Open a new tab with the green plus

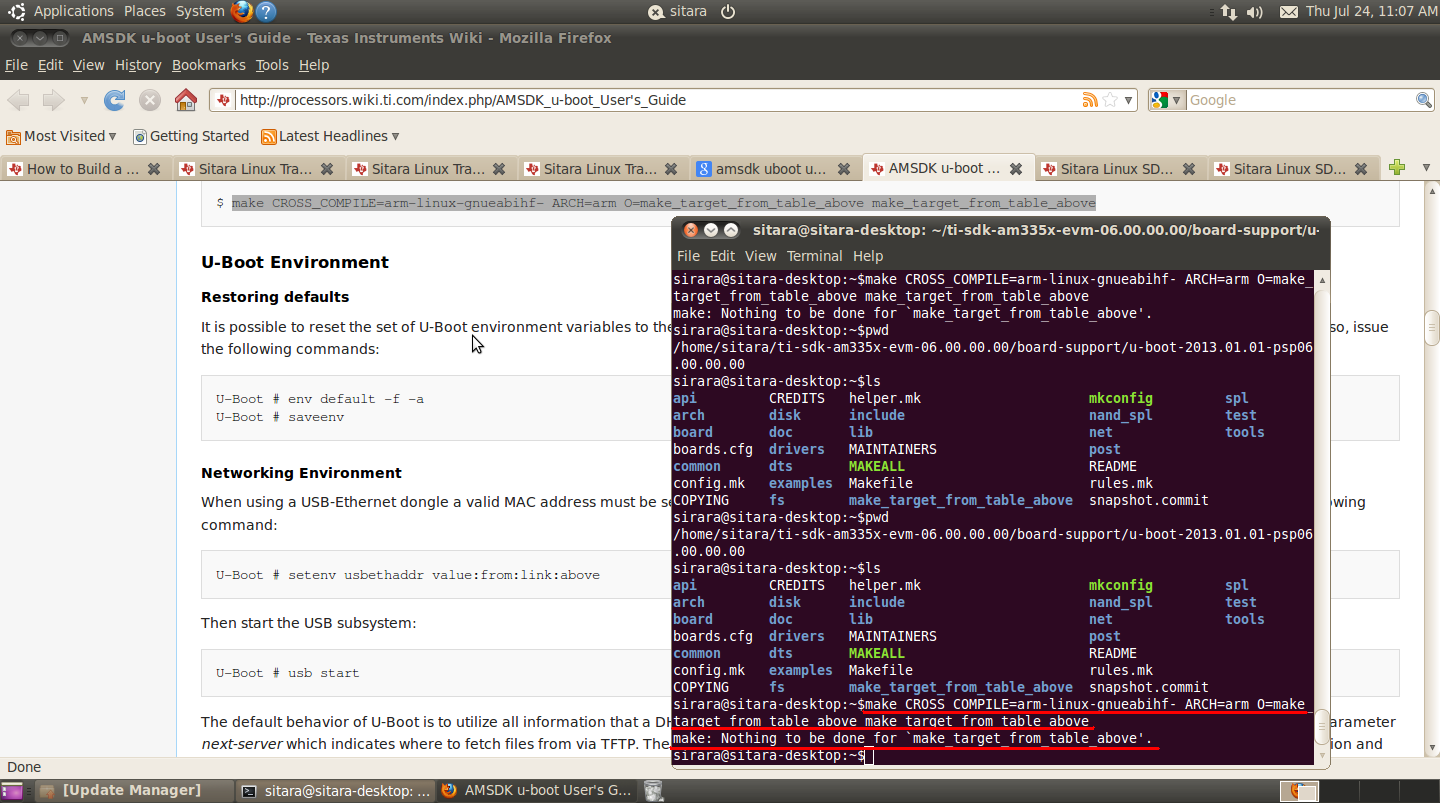click(x=1397, y=167)
